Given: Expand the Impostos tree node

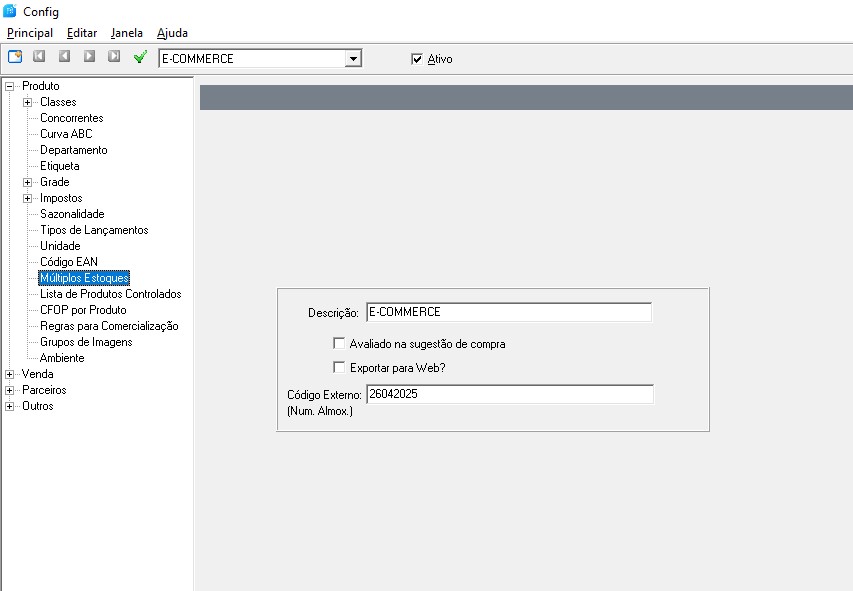Looking at the screenshot, I should [x=28, y=198].
